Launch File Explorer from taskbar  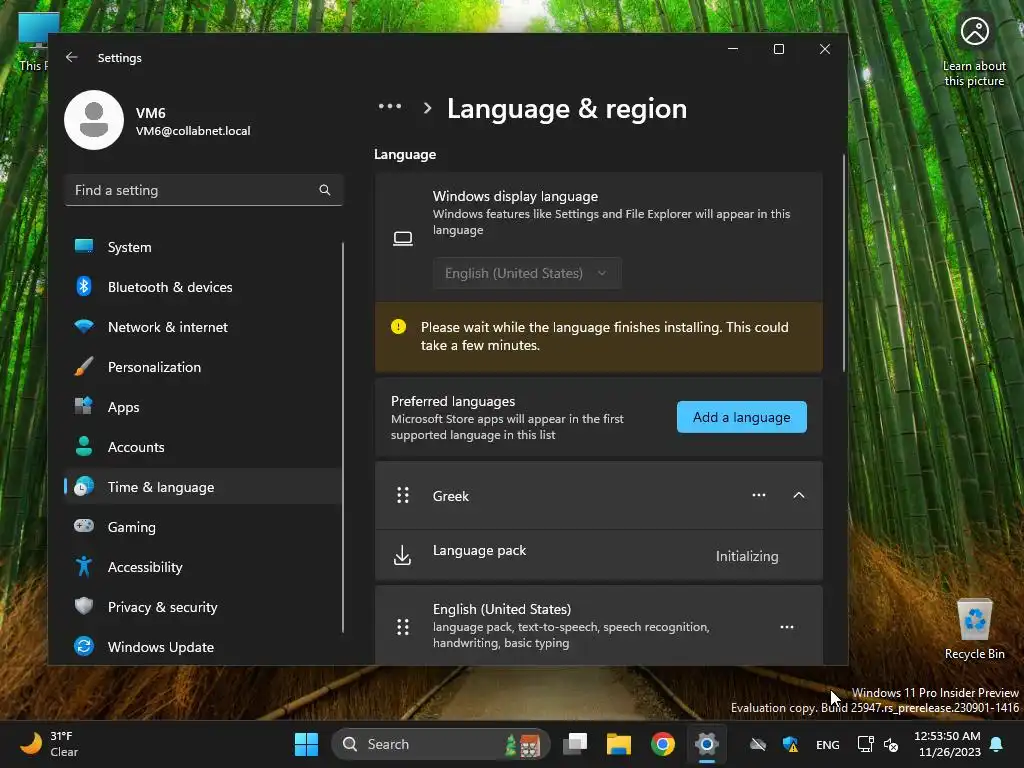pos(618,744)
